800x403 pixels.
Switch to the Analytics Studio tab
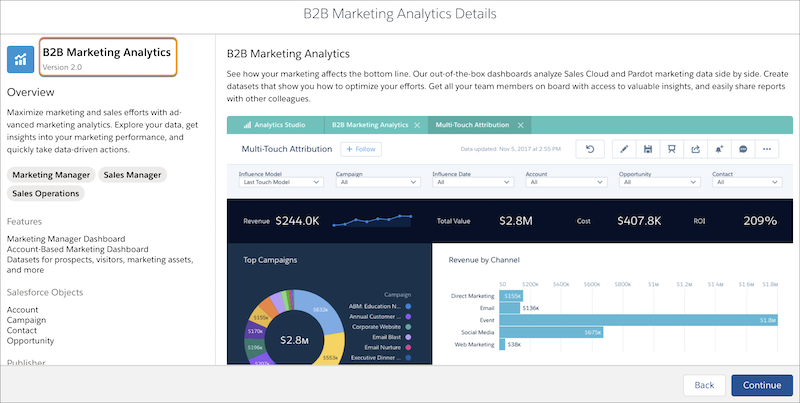click(x=276, y=125)
